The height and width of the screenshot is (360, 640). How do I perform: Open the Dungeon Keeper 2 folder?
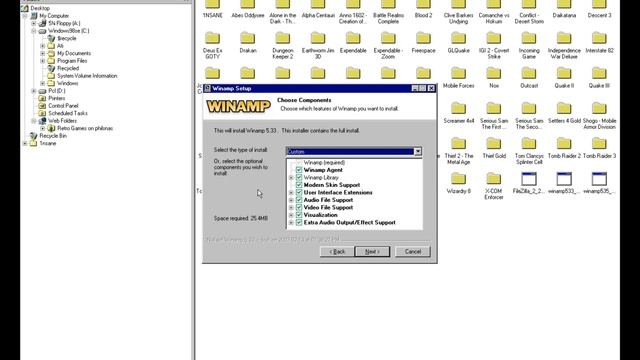tap(282, 46)
